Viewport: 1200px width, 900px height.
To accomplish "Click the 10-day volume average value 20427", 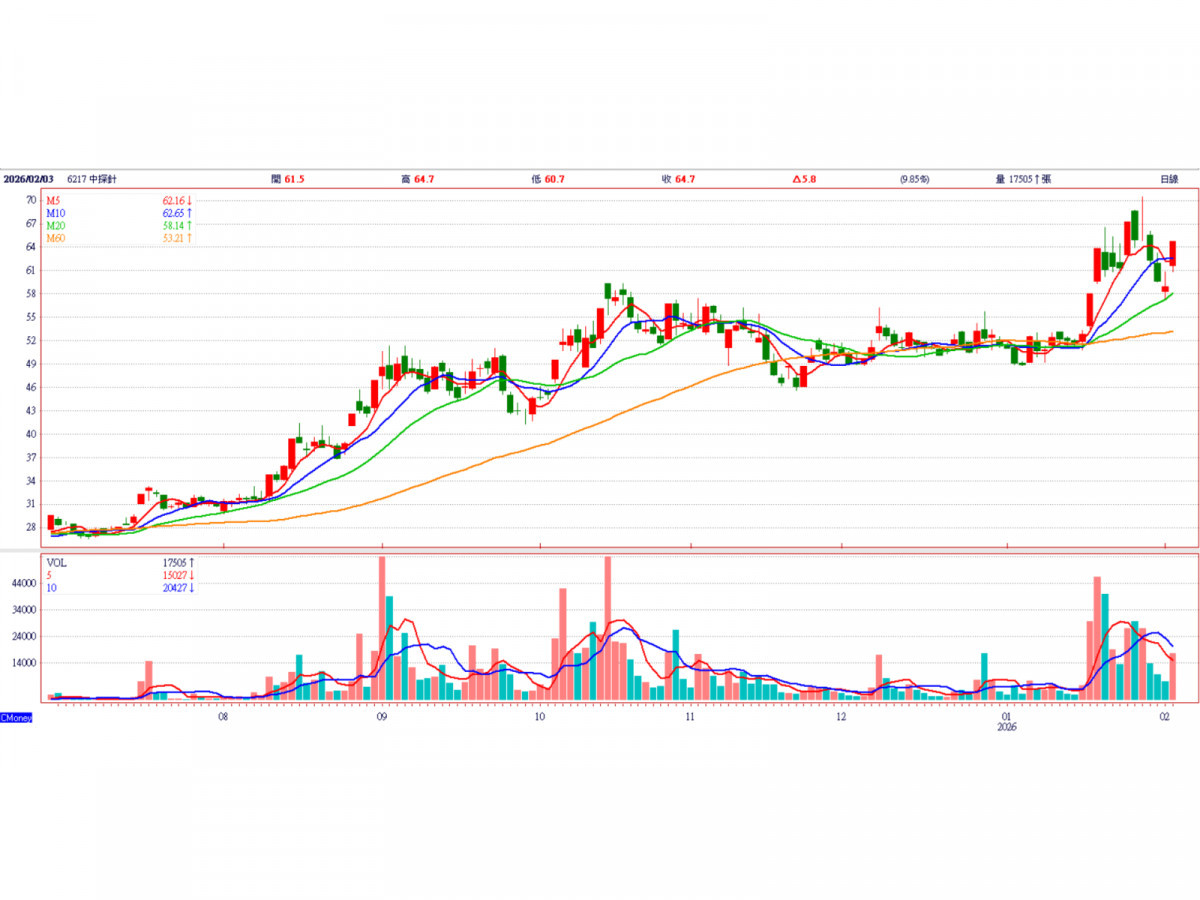I will (177, 587).
